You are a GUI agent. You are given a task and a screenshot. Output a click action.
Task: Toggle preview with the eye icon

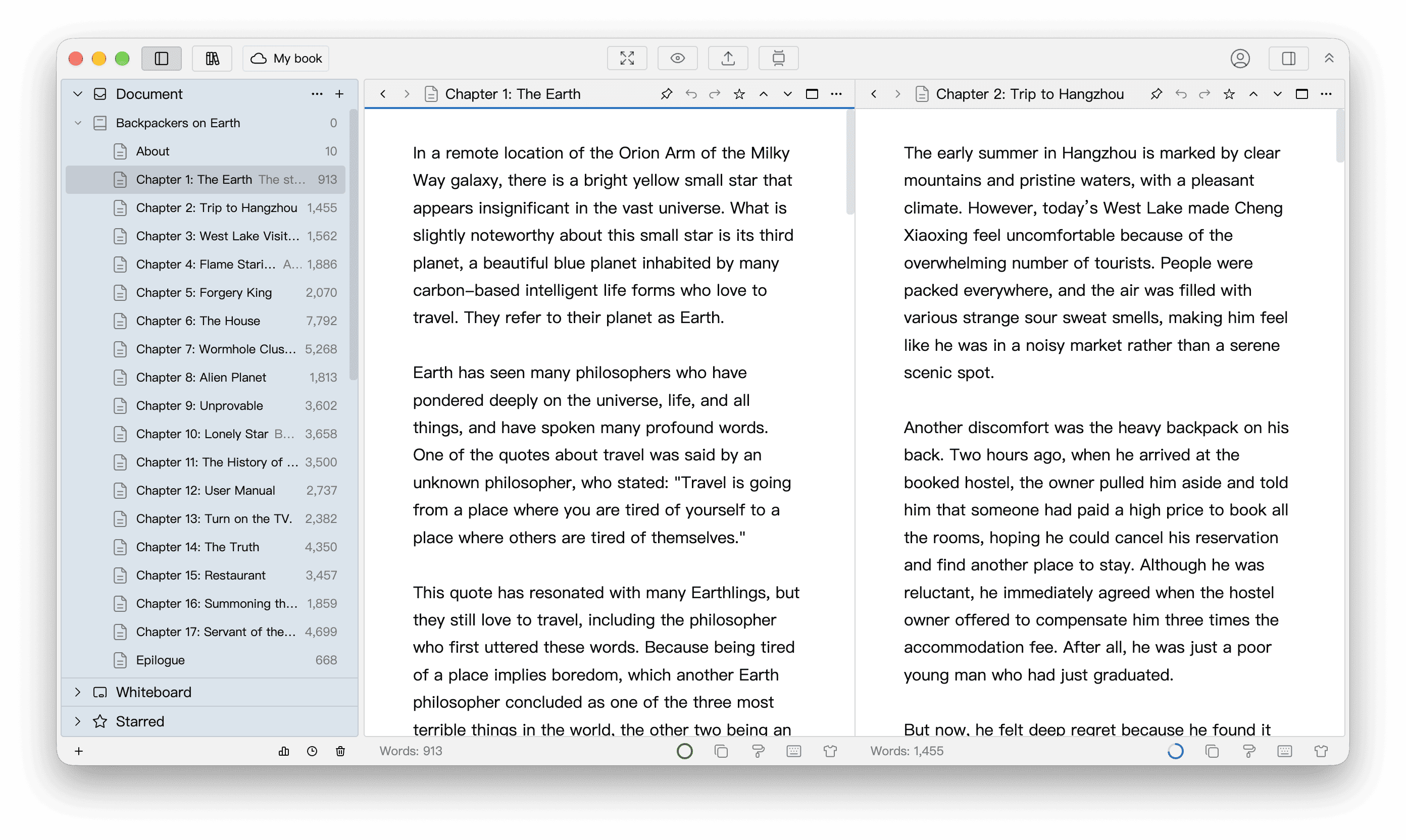[677, 58]
